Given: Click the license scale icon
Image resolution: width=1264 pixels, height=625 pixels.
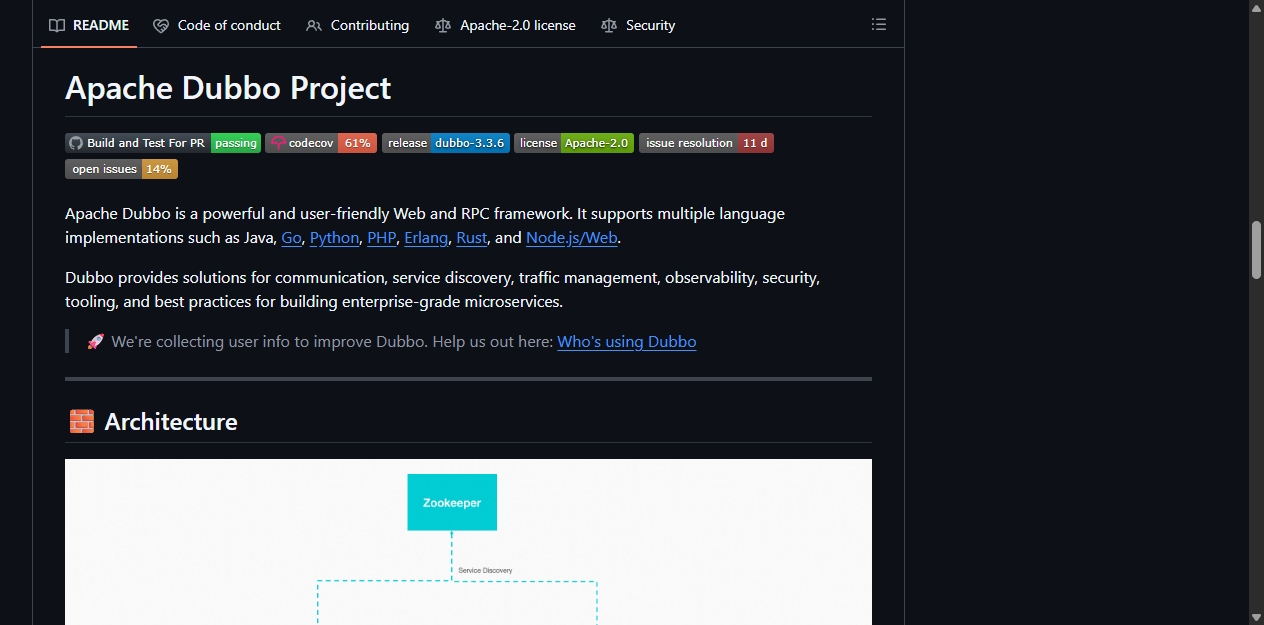Looking at the screenshot, I should pyautogui.click(x=443, y=25).
